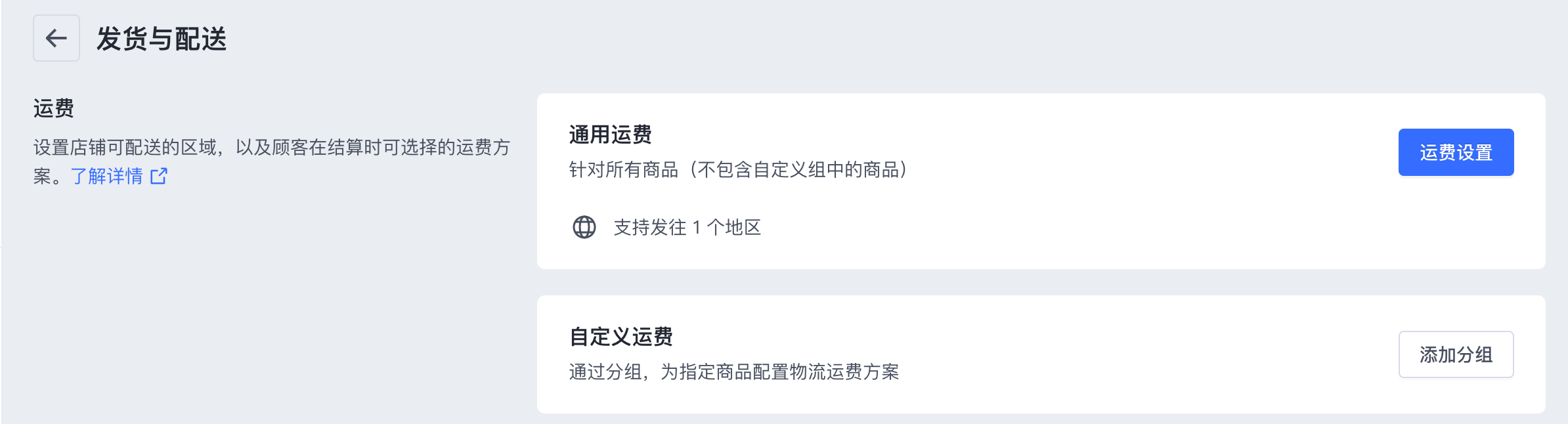Screen dimensions: 1568x424
Task: Click the 发货与配送 page title
Action: [x=162, y=39]
